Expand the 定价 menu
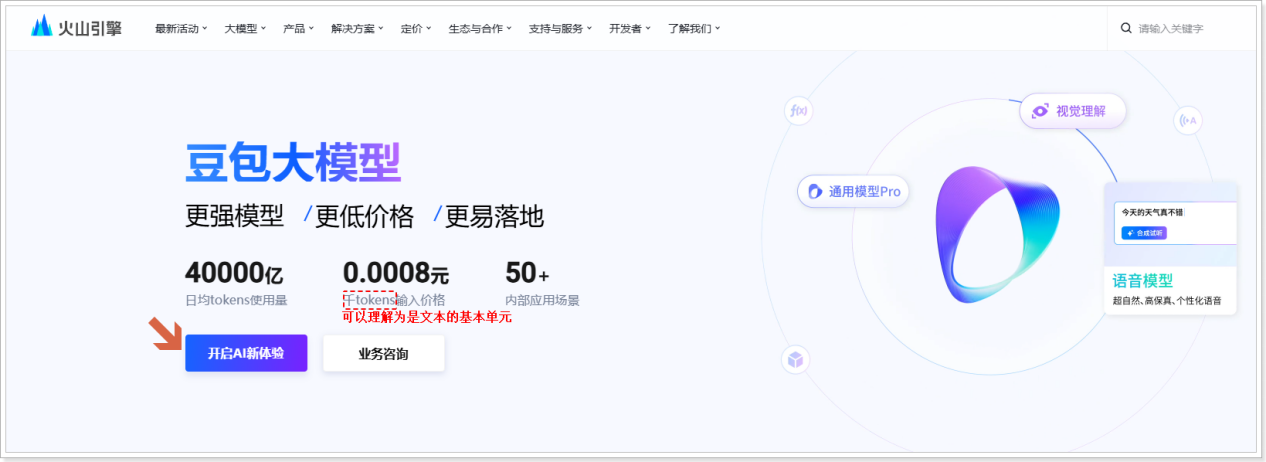Image resolution: width=1266 pixels, height=462 pixels. click(x=416, y=28)
